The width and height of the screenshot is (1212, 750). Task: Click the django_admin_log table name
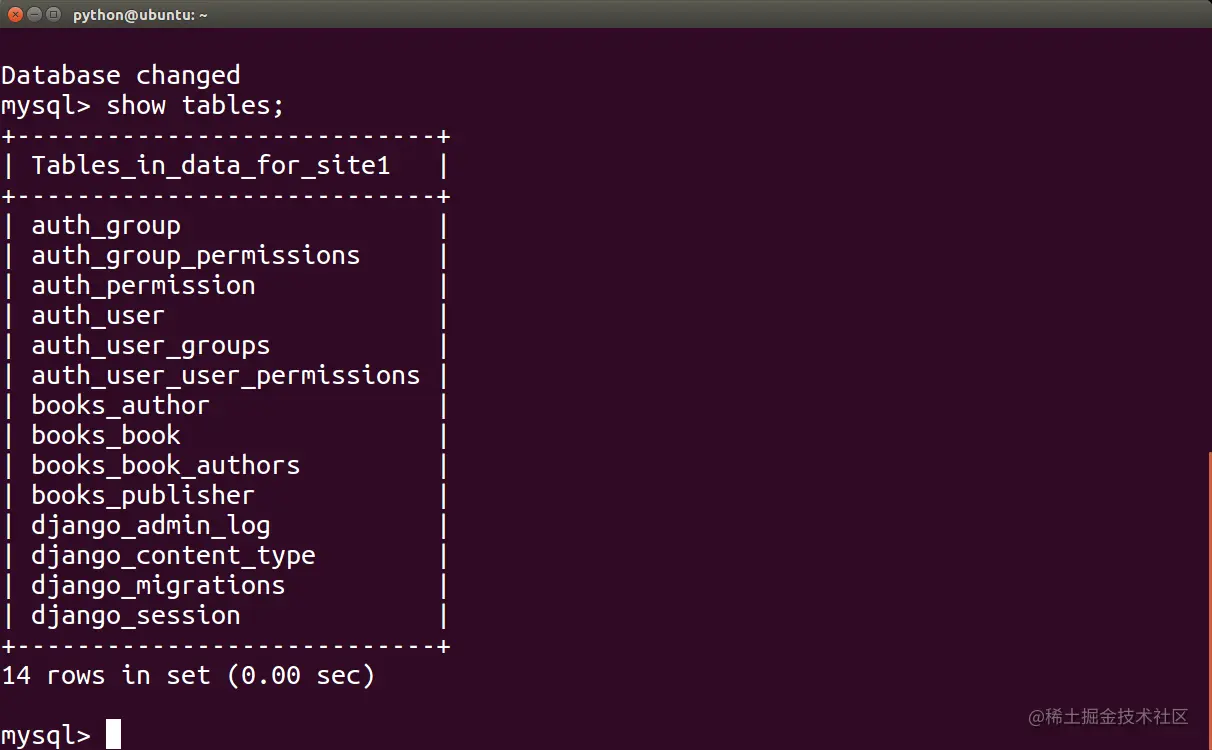pos(150,526)
